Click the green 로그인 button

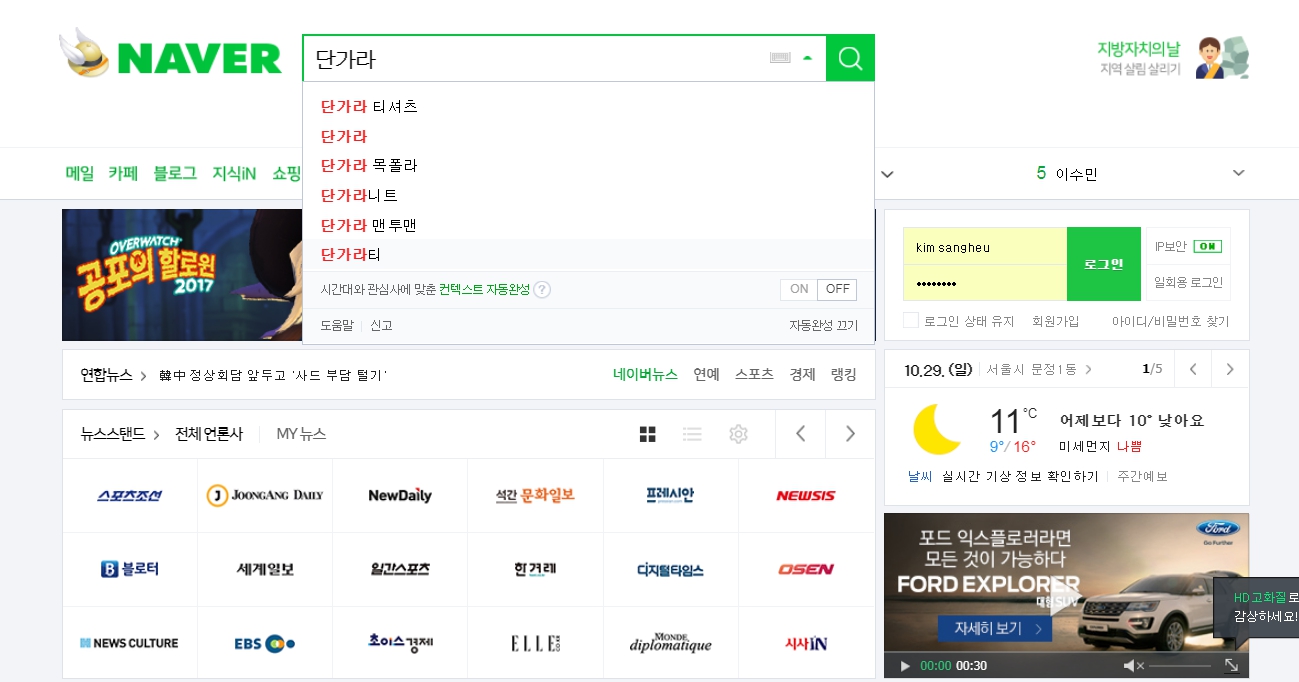pyautogui.click(x=1103, y=264)
